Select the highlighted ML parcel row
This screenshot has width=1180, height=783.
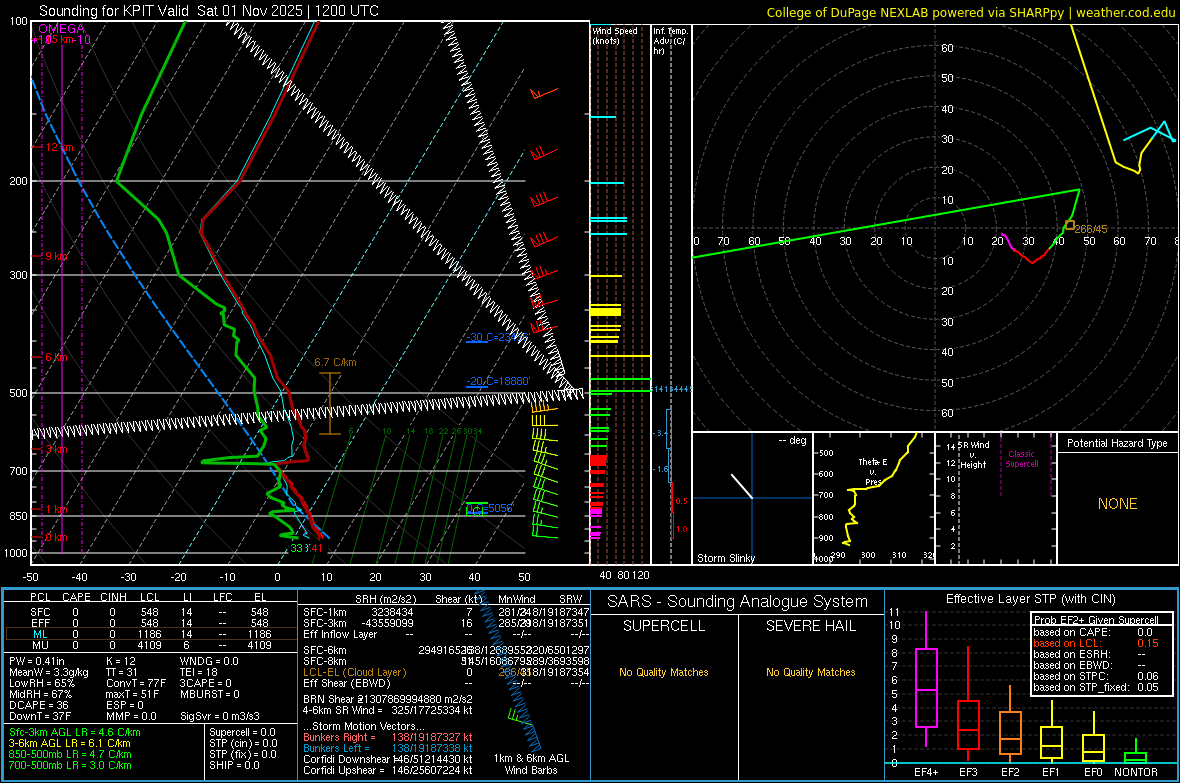(150, 635)
